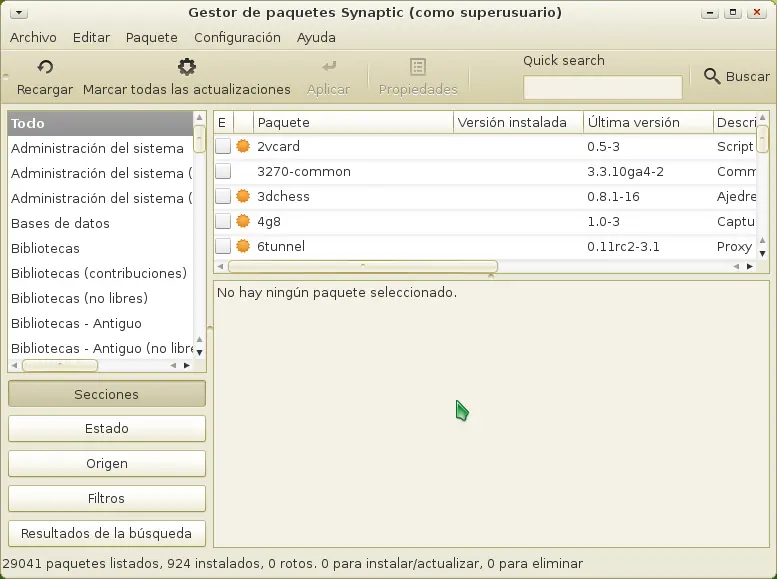
Task: Select first Administración del sistema section
Action: point(100,148)
